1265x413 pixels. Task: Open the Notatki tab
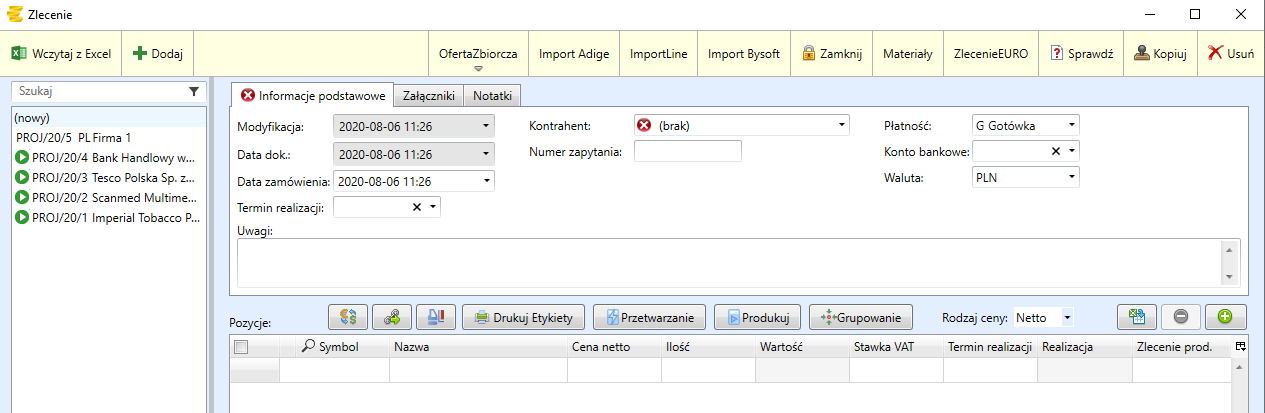(493, 95)
